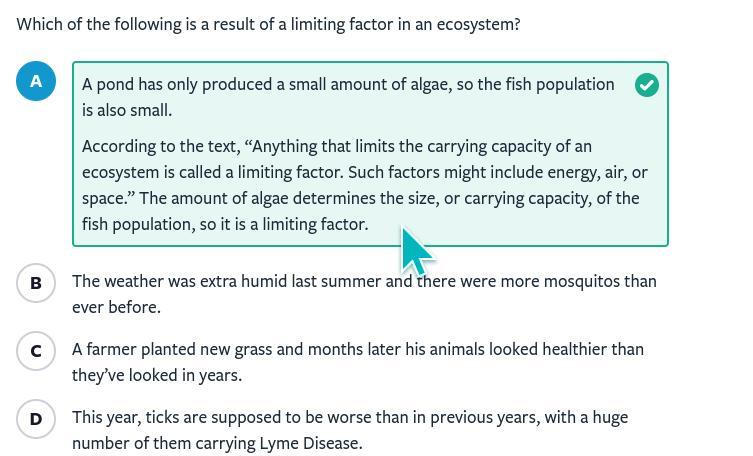Click the explanation starting "According to the text"
The width and height of the screenshot is (753, 456).
coord(364,185)
